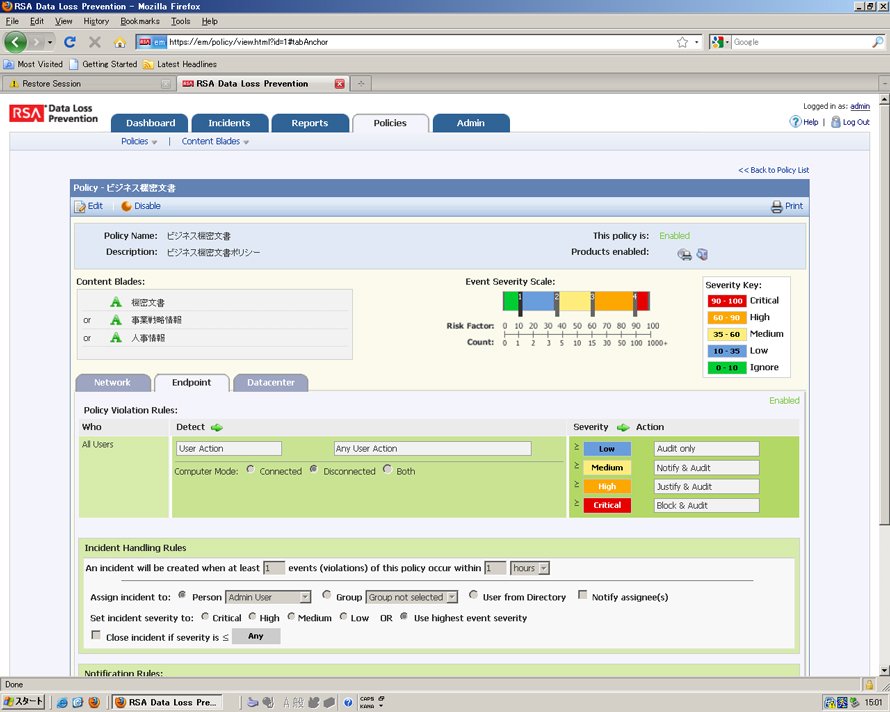
Task: Switch to the Datacenter rules tab
Action: (271, 383)
